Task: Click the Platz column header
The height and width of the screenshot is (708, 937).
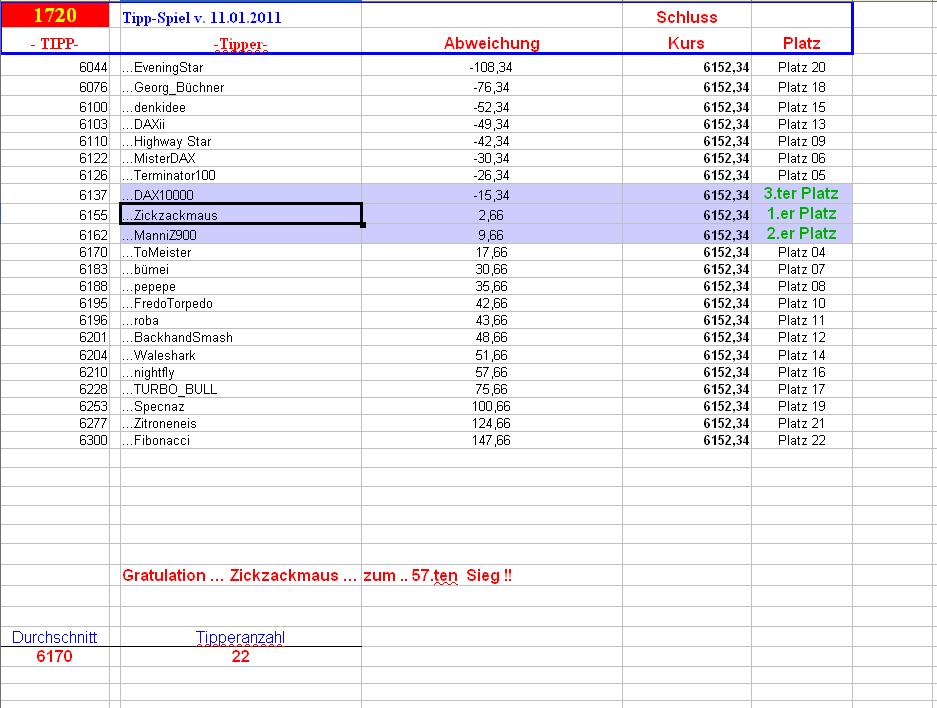Action: tap(801, 43)
